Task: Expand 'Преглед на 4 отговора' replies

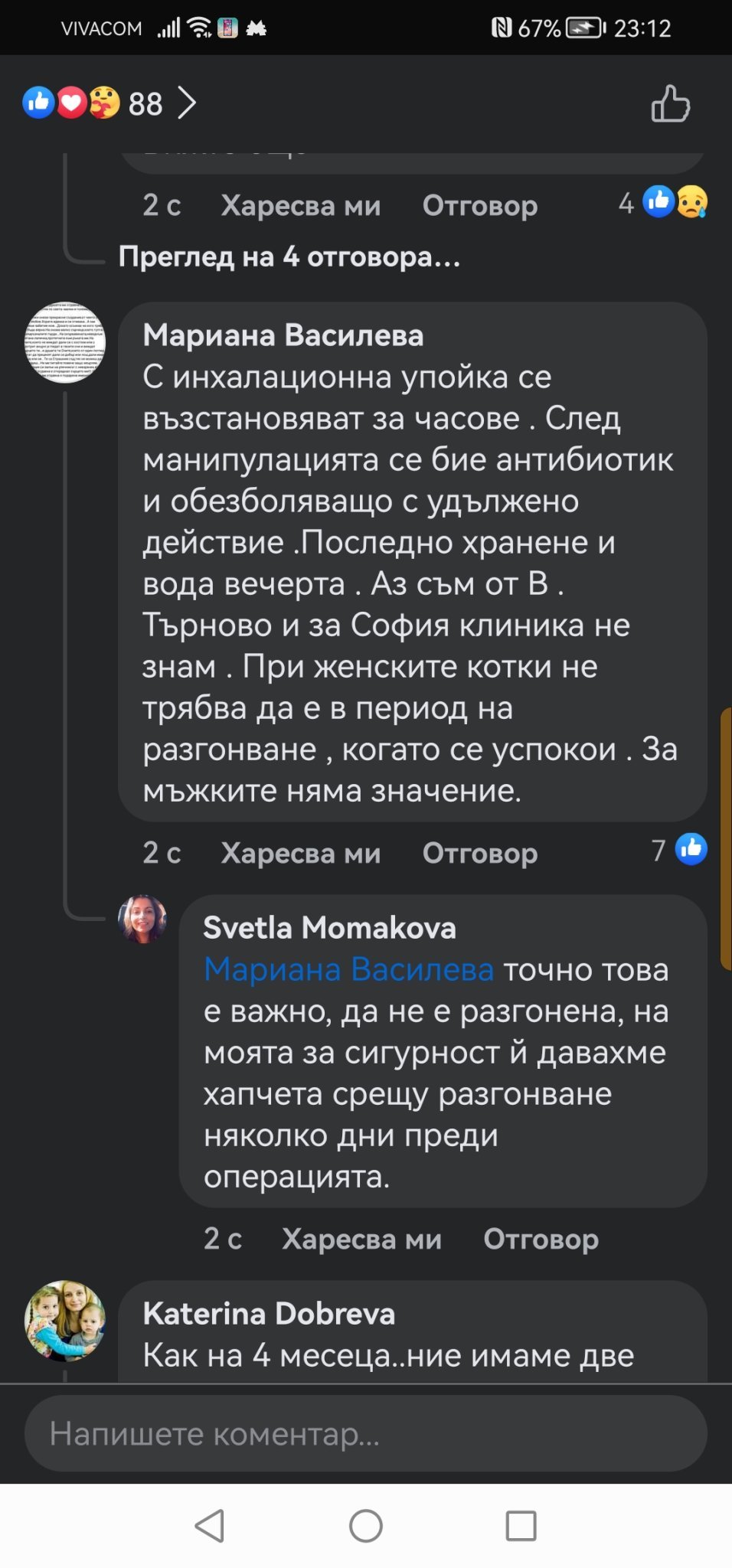Action: (x=289, y=257)
